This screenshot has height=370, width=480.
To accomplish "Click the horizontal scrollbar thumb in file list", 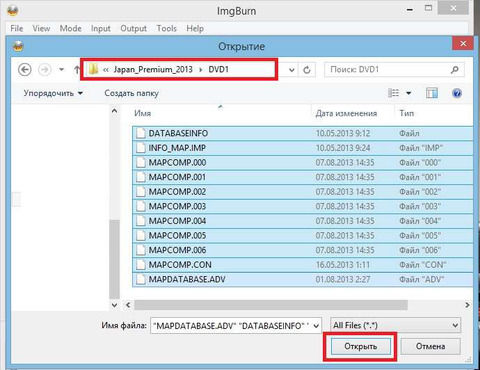I will coord(271,305).
